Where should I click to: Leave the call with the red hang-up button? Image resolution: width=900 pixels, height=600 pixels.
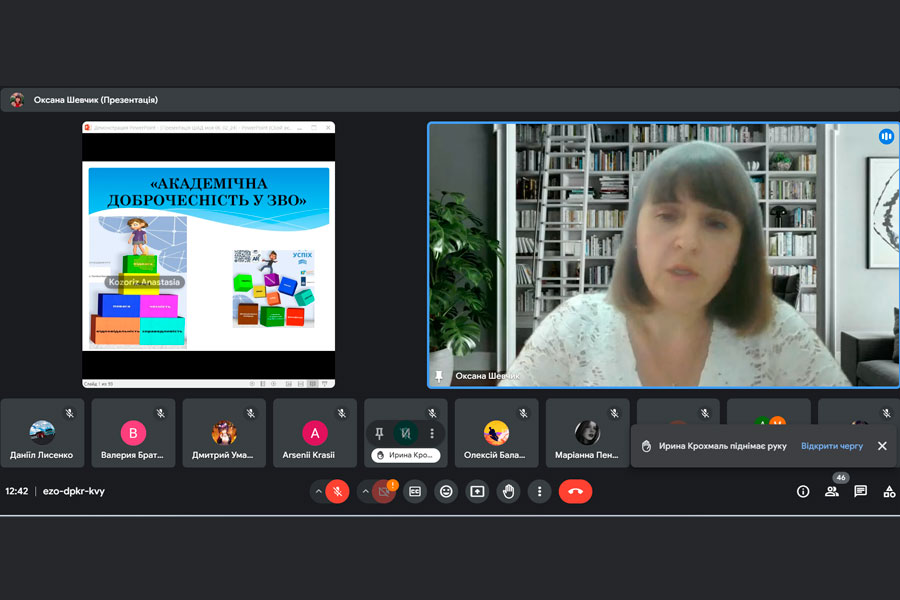tap(575, 491)
